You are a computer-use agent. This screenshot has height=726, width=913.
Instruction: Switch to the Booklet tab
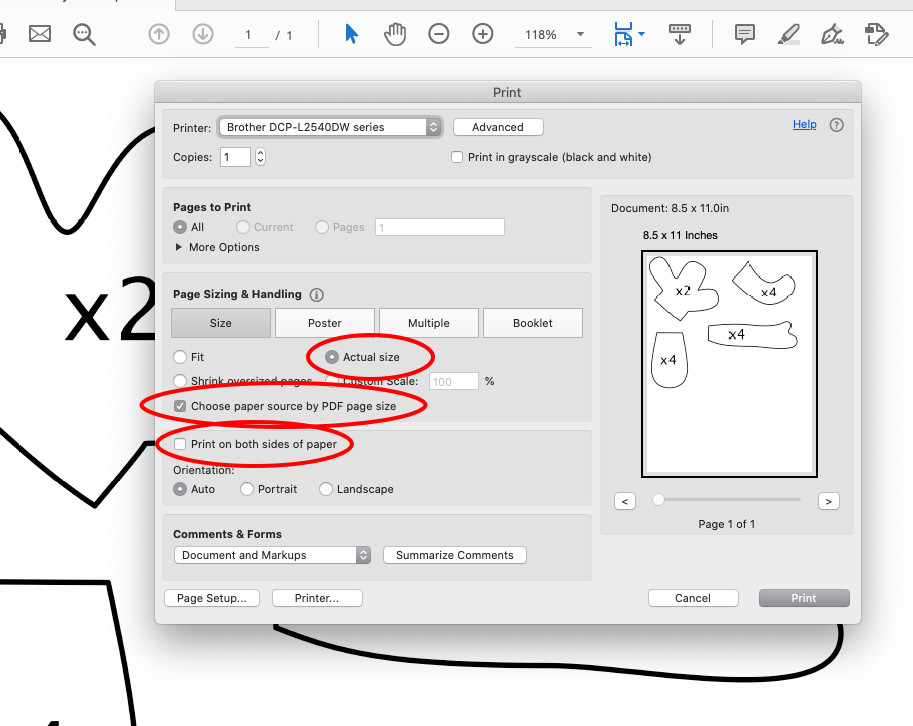532,322
